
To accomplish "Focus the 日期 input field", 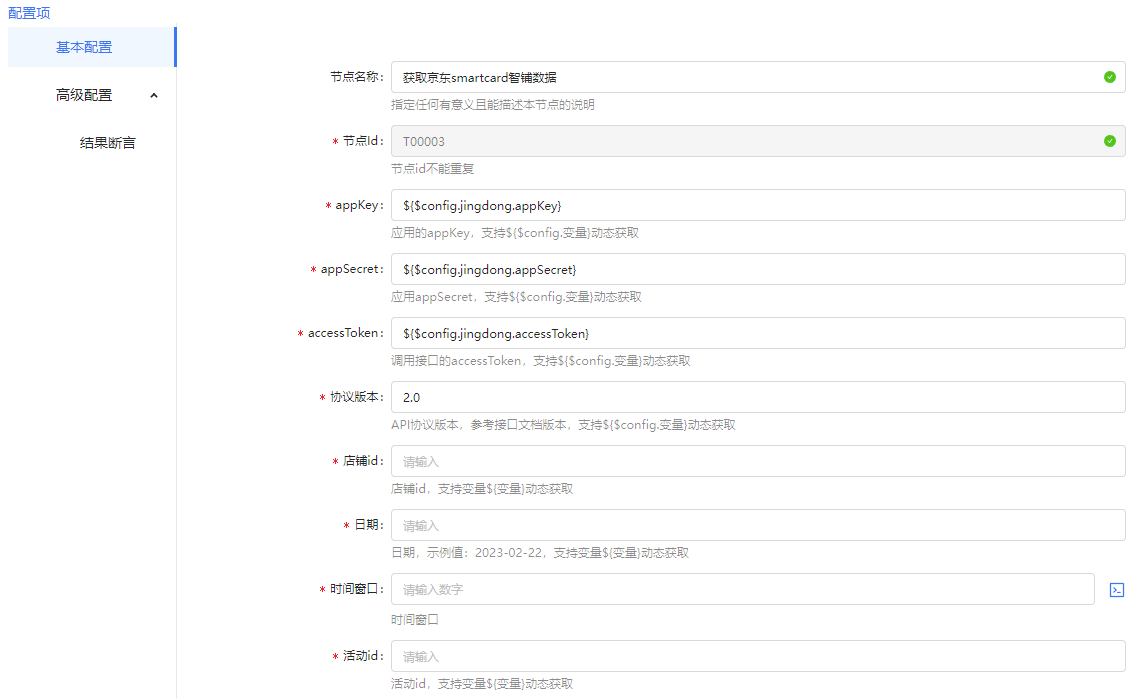I will [757, 525].
